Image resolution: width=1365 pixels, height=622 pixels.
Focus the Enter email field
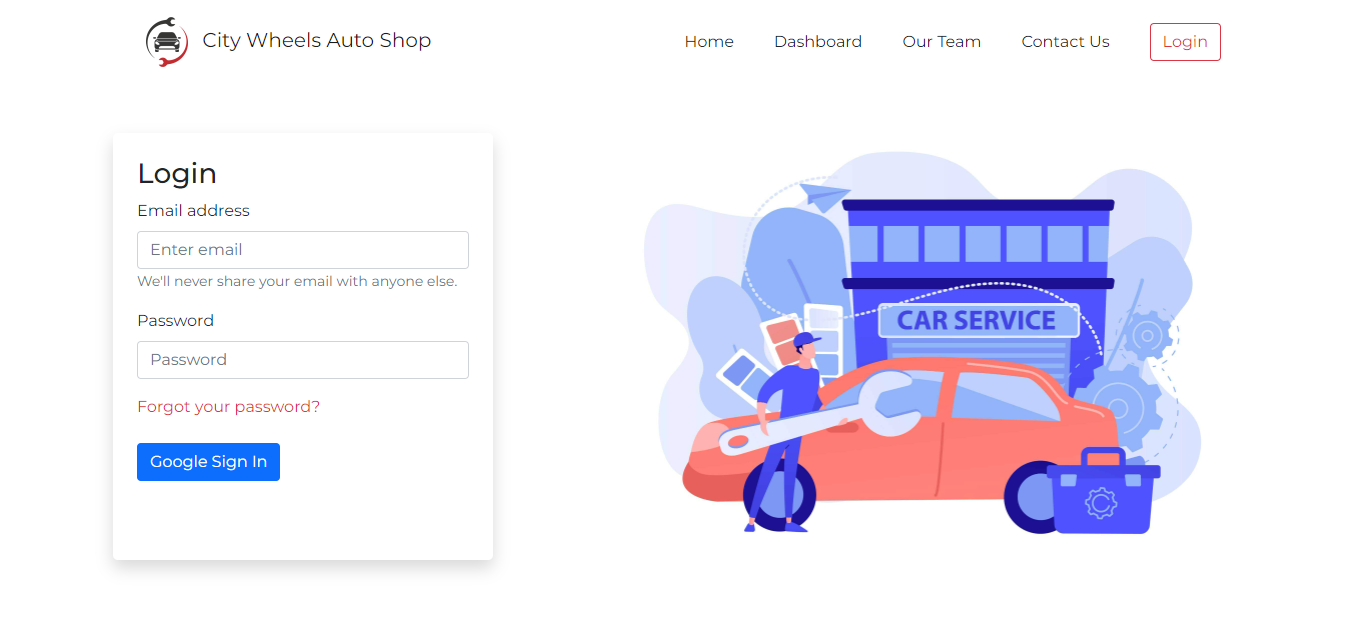tap(303, 250)
